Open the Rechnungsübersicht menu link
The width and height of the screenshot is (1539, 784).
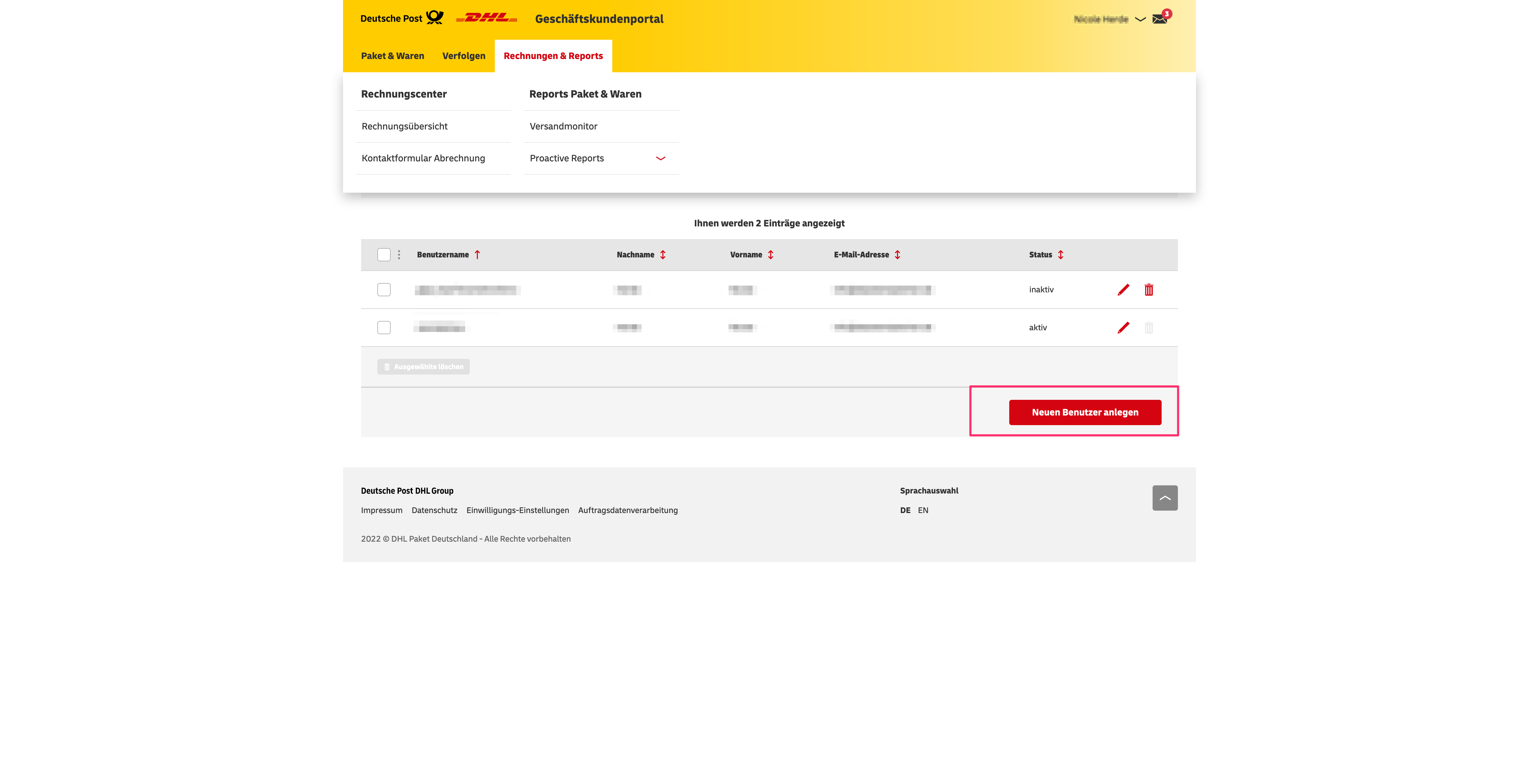(x=404, y=126)
